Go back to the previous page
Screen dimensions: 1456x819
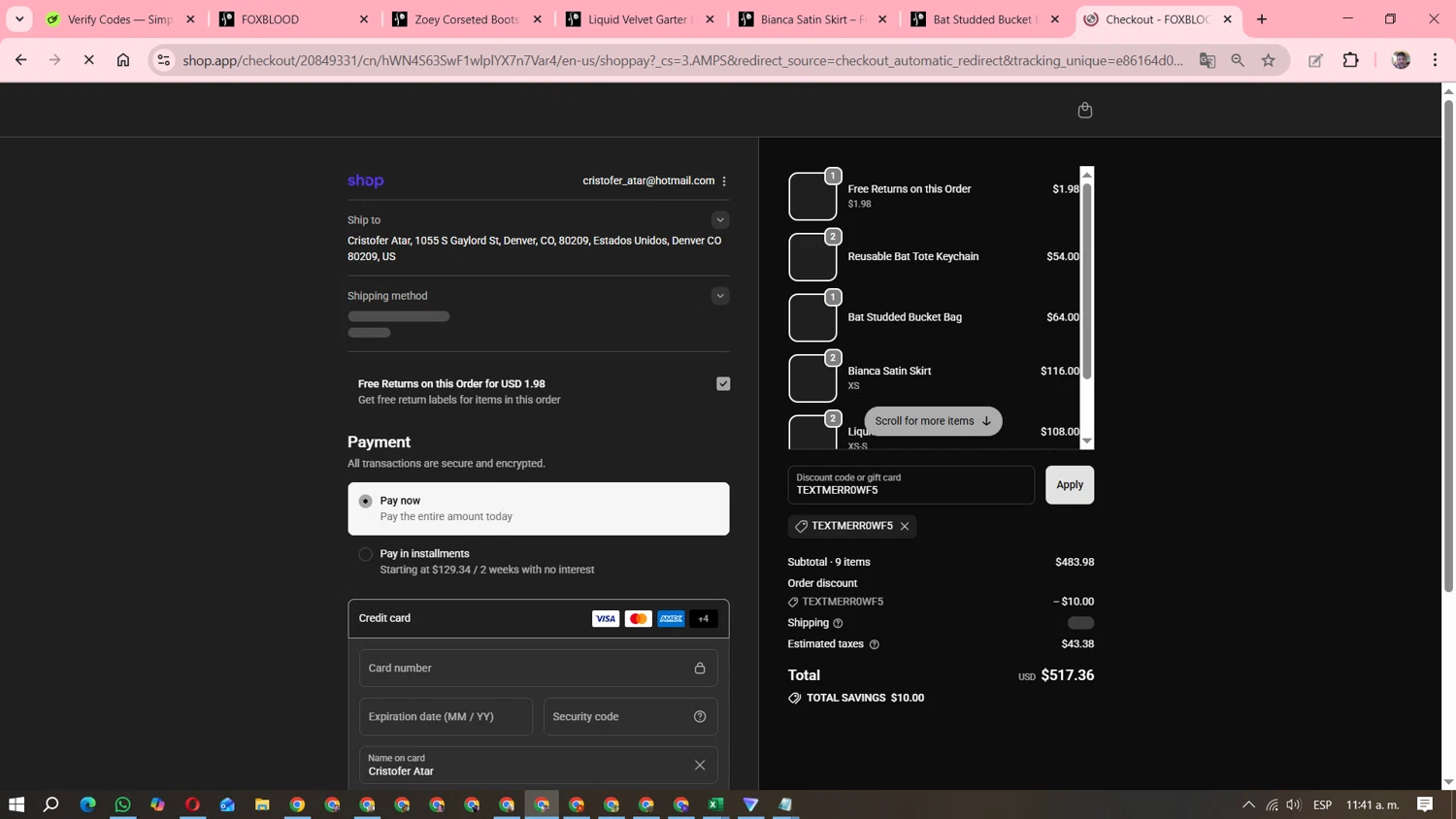pyautogui.click(x=21, y=60)
